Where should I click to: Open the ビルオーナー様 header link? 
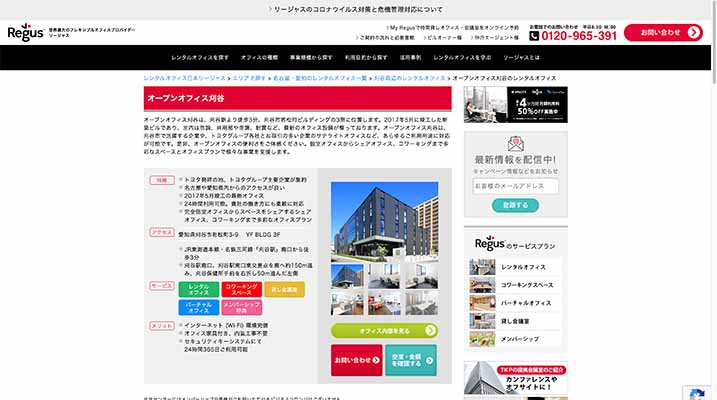pyautogui.click(x=442, y=38)
